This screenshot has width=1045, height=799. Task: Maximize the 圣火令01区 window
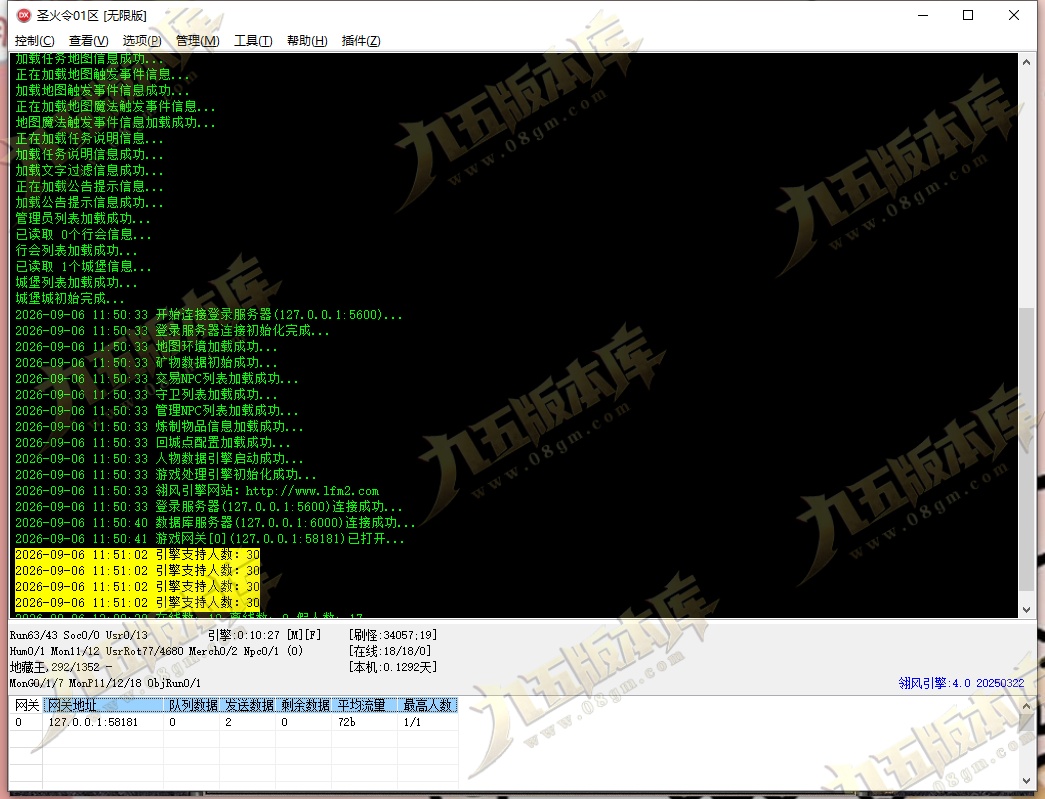coord(968,15)
